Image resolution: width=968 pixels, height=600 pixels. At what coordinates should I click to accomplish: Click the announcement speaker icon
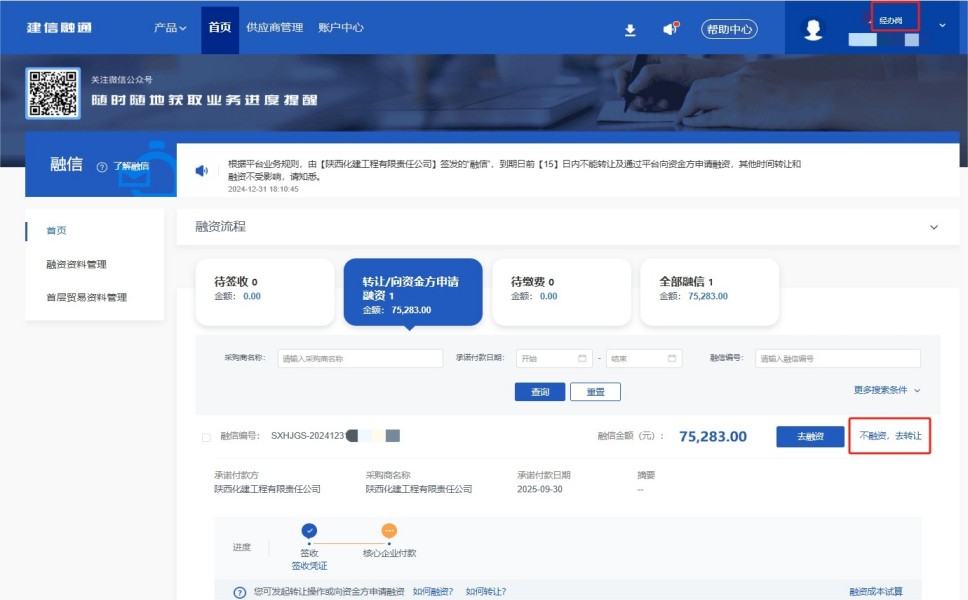[202, 170]
